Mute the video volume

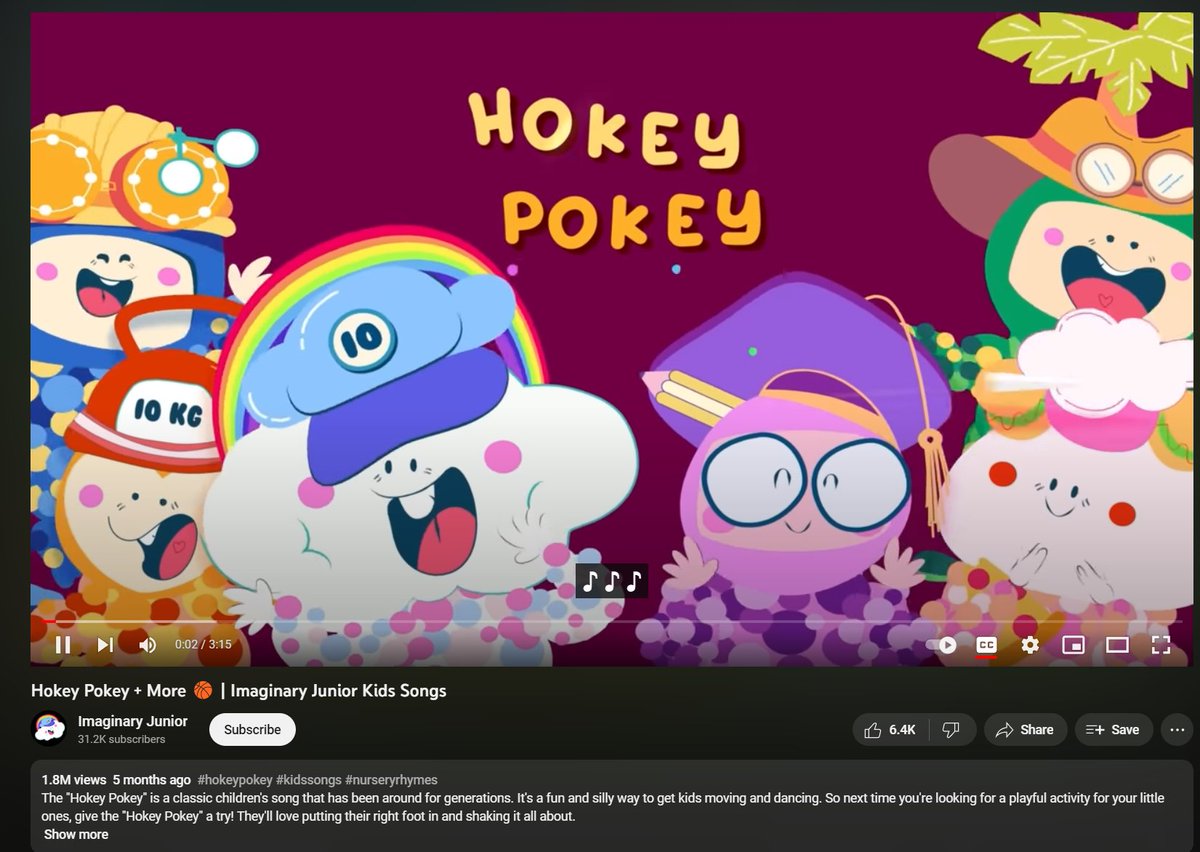tap(147, 645)
